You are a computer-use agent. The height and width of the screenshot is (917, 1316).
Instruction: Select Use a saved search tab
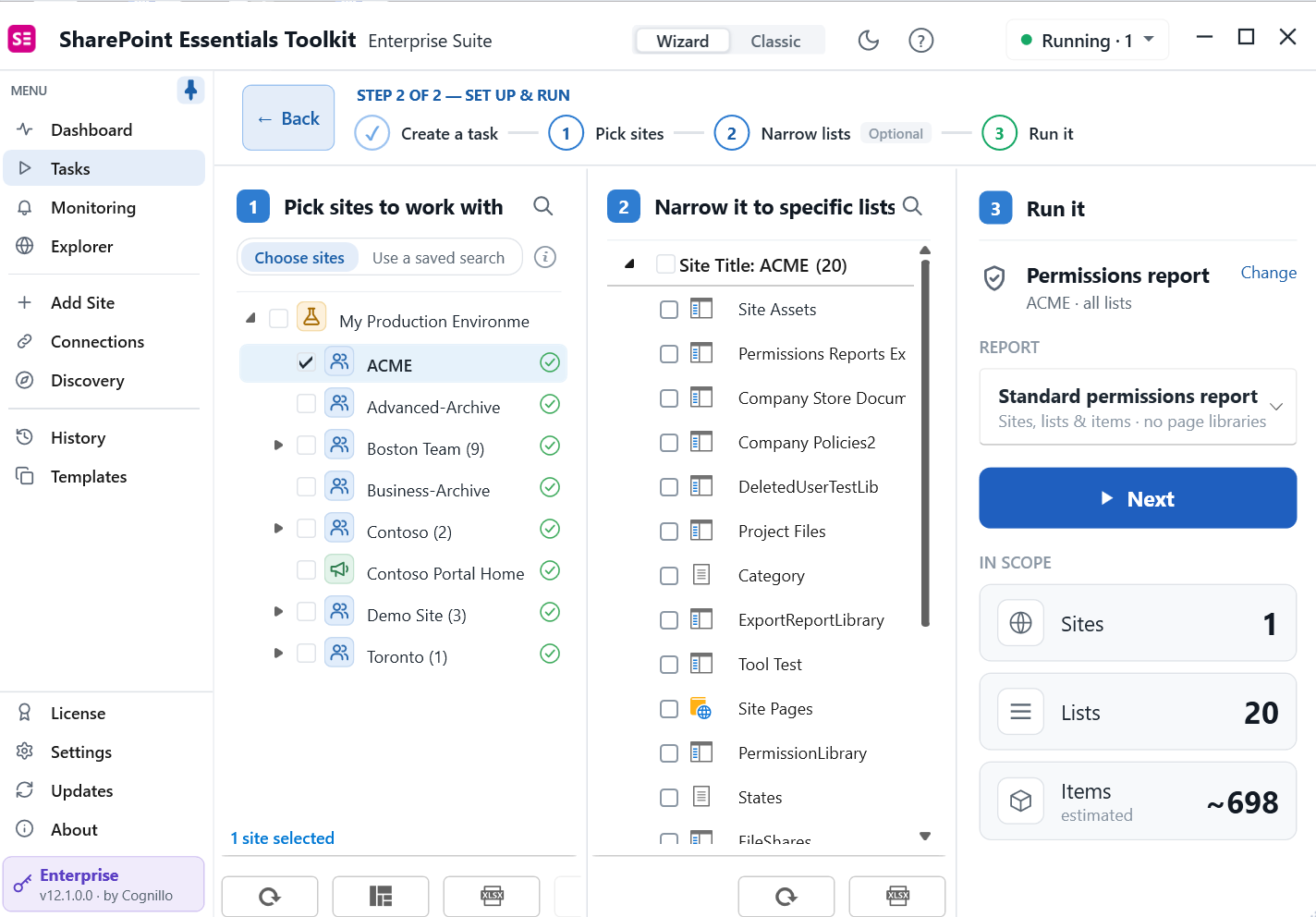click(438, 258)
